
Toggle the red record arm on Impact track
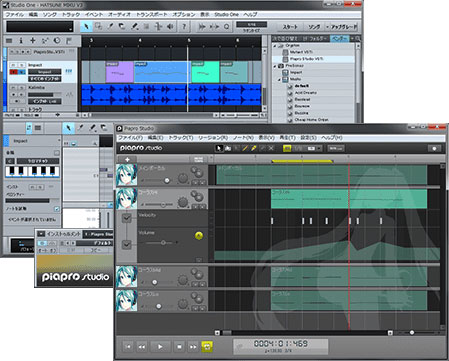(x=13, y=72)
